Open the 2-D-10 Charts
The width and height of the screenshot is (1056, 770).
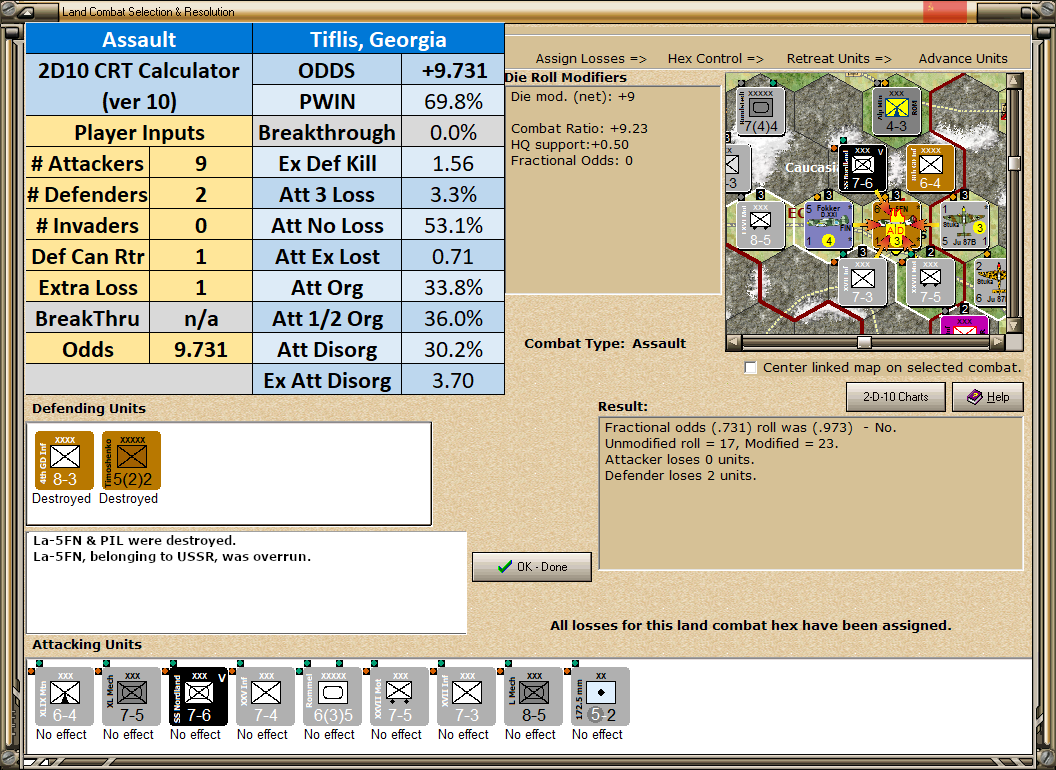click(896, 397)
